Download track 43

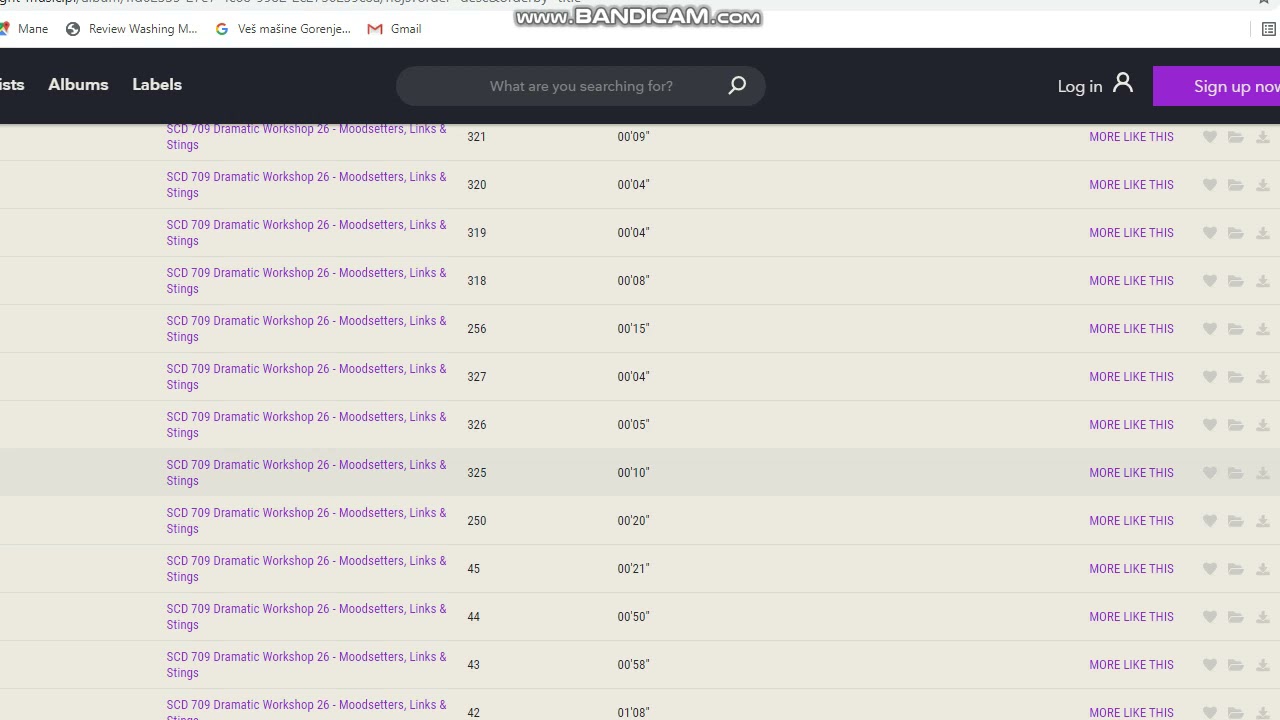(1263, 665)
